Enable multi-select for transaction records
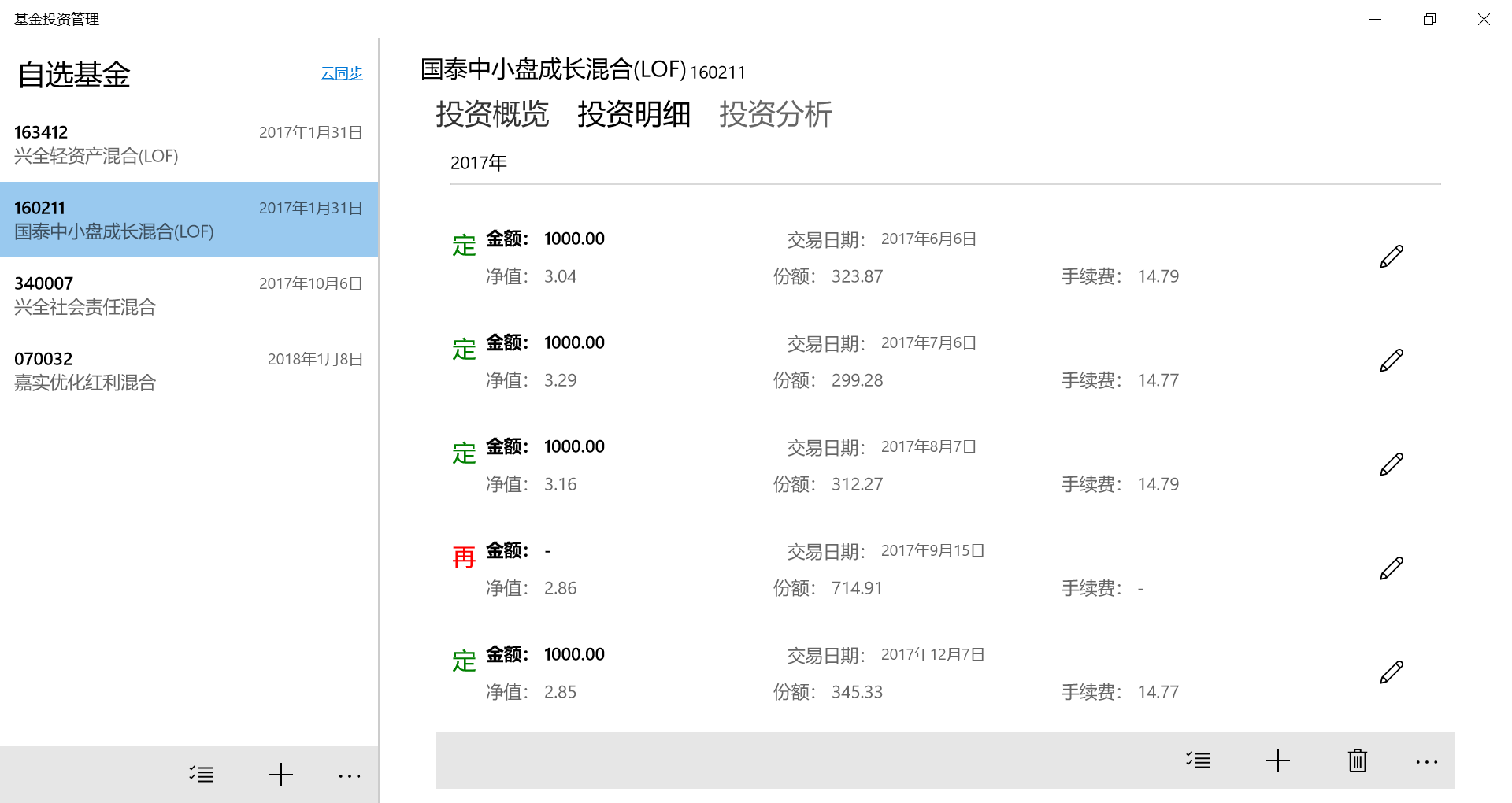 coord(1199,760)
